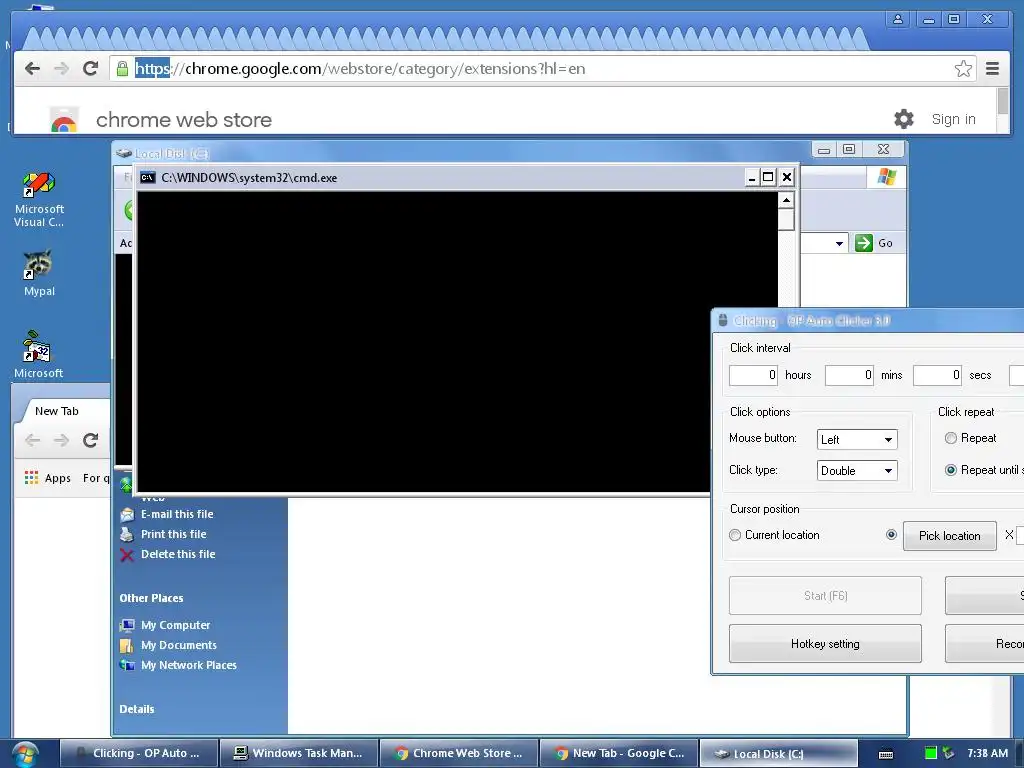
Task: Switch to Clicking - OP Auto taskbar item
Action: tap(139, 753)
